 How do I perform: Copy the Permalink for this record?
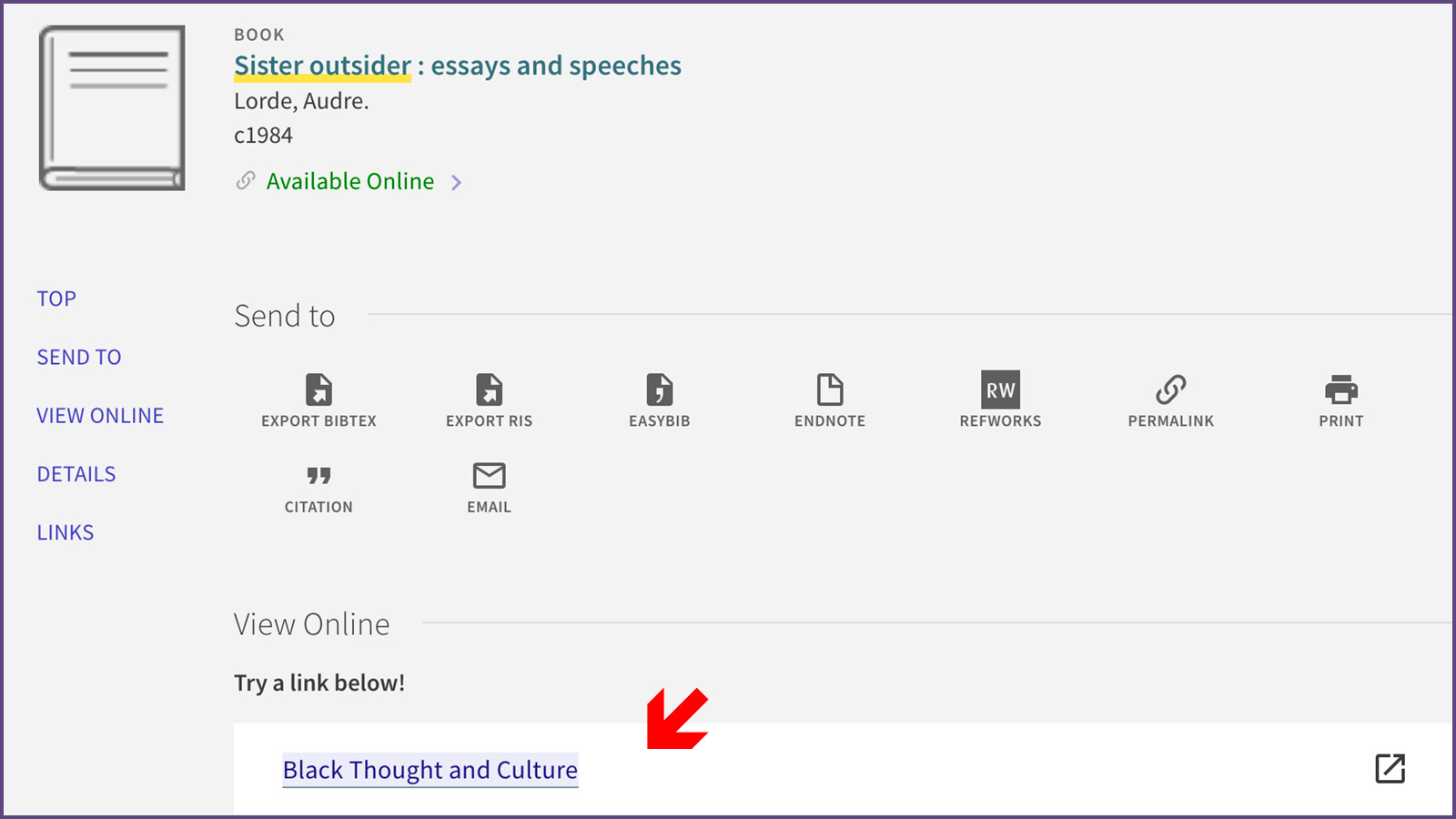tap(1170, 391)
